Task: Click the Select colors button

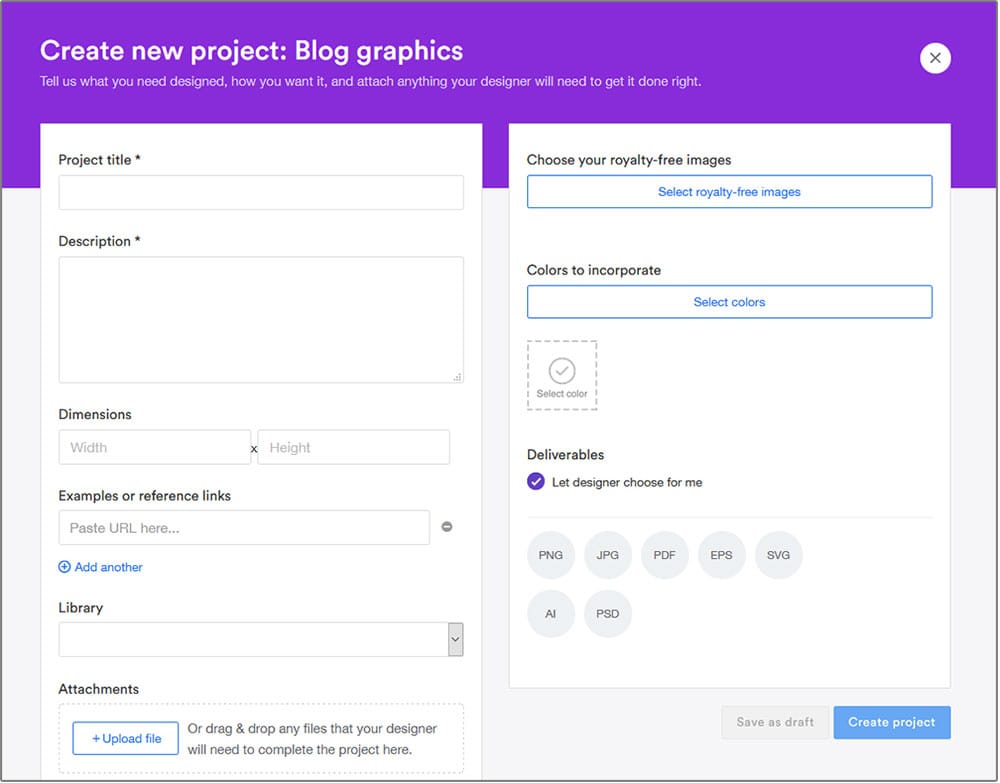Action: point(729,301)
